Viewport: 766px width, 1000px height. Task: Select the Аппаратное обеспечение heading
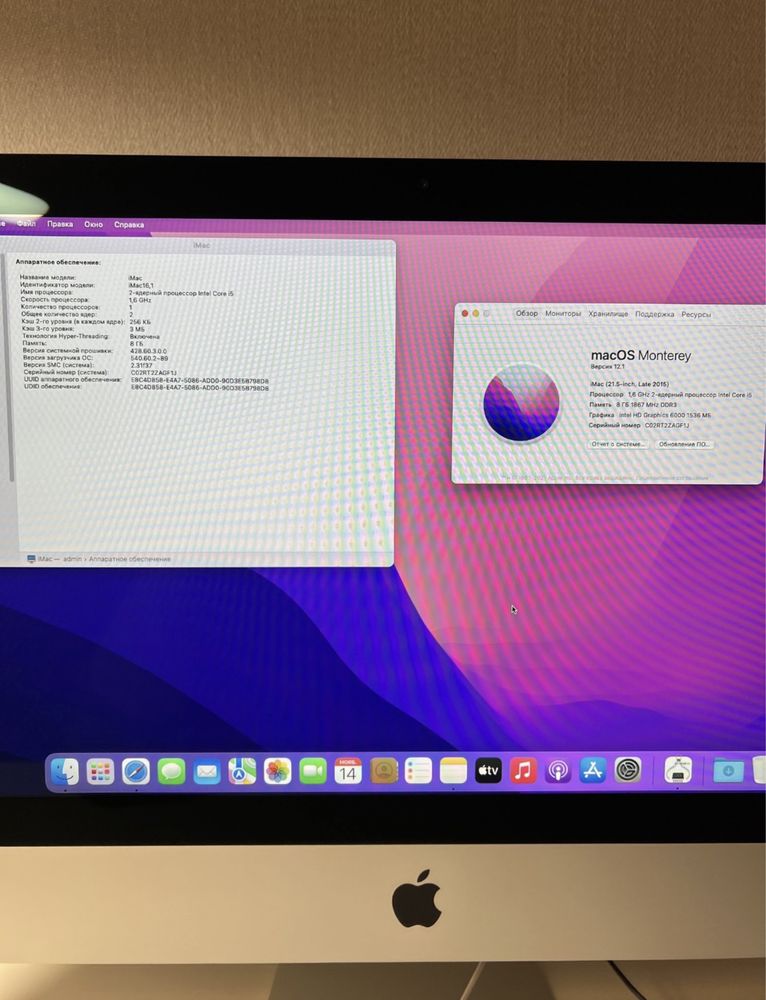click(x=58, y=262)
